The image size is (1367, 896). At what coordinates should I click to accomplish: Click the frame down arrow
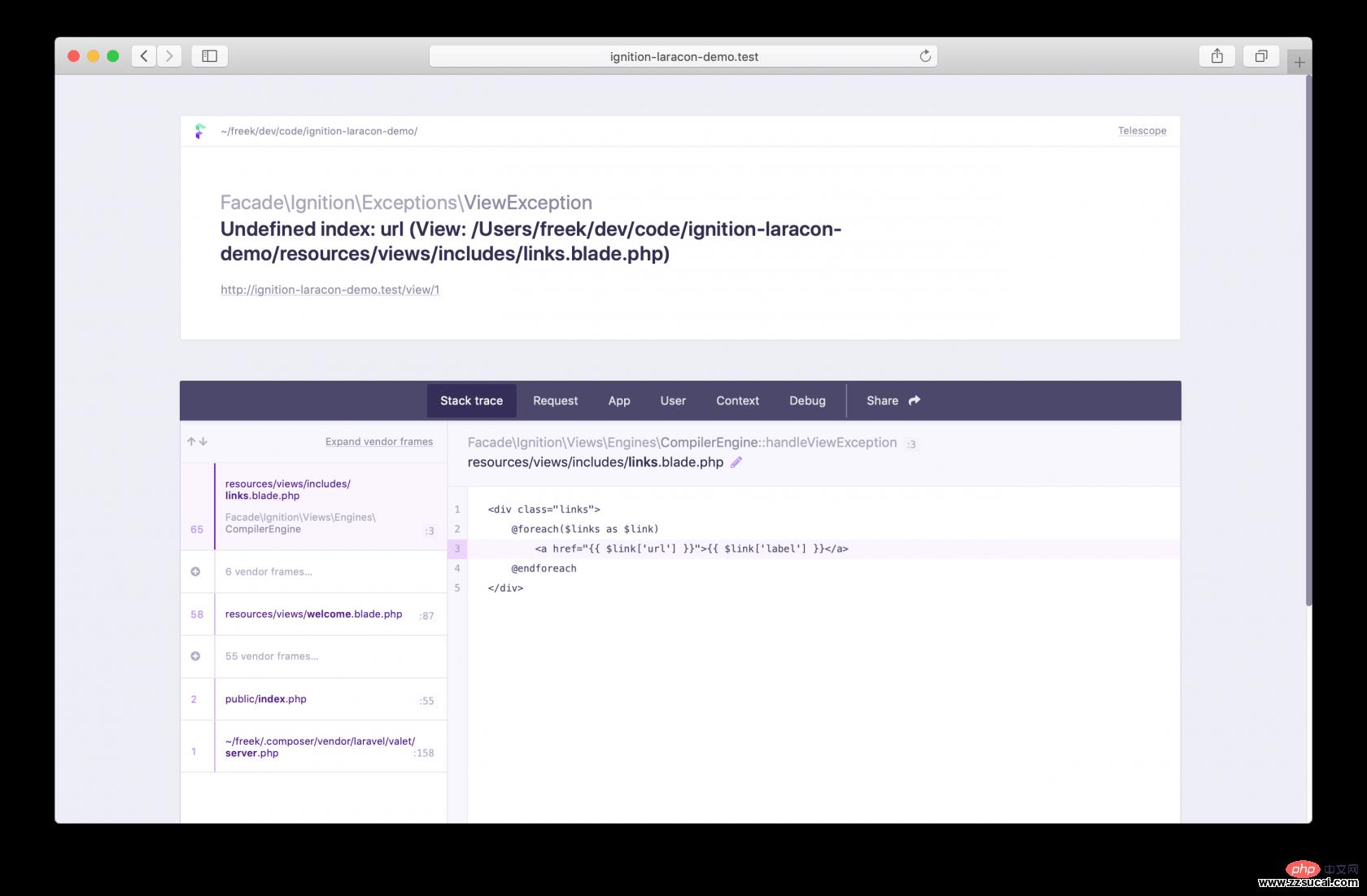coord(203,441)
